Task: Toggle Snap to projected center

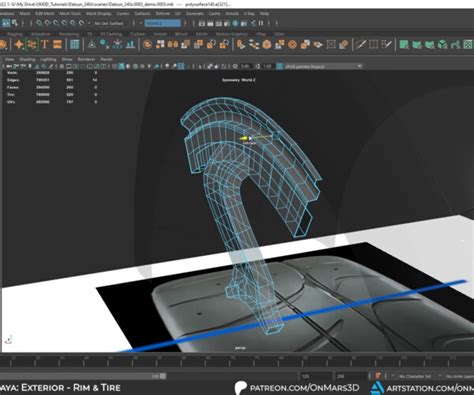Action: point(64,23)
